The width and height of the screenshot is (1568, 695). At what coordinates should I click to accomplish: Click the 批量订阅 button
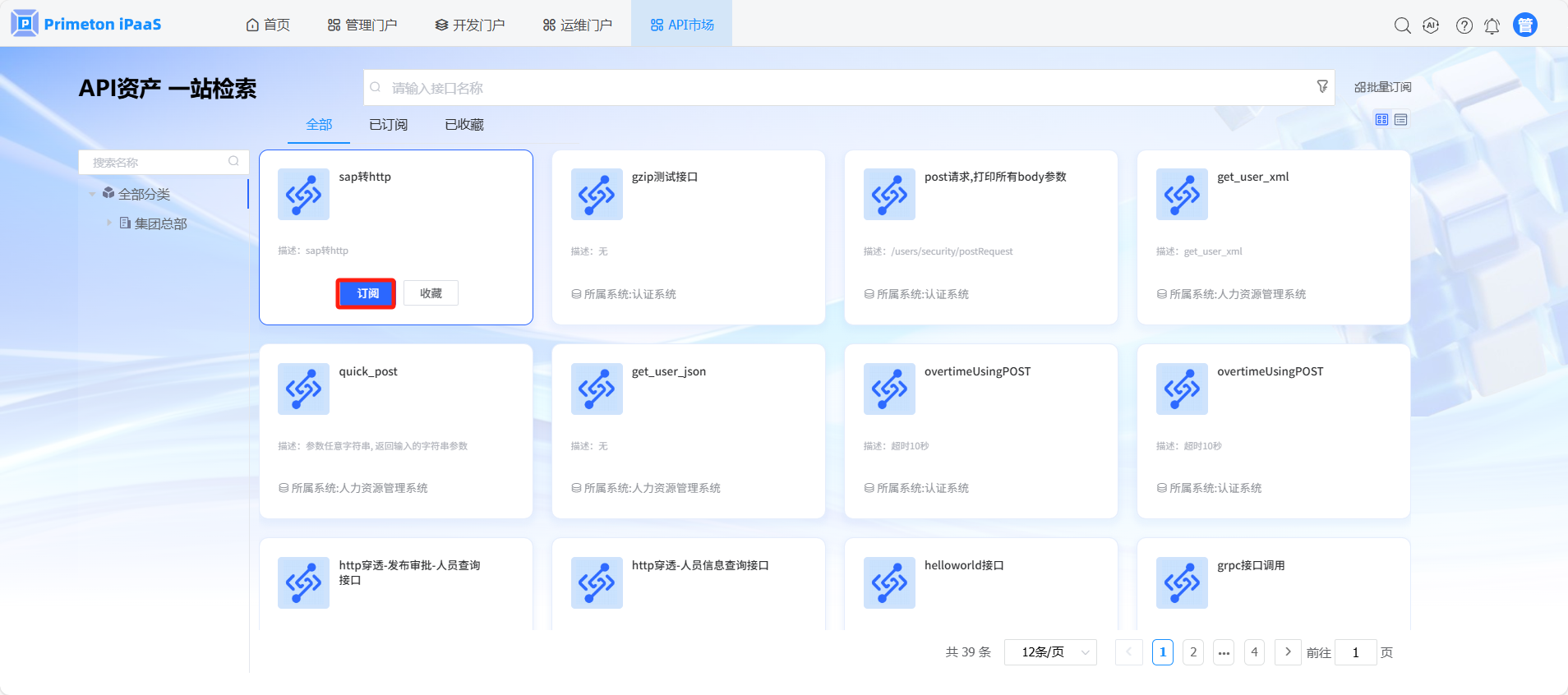(1382, 87)
